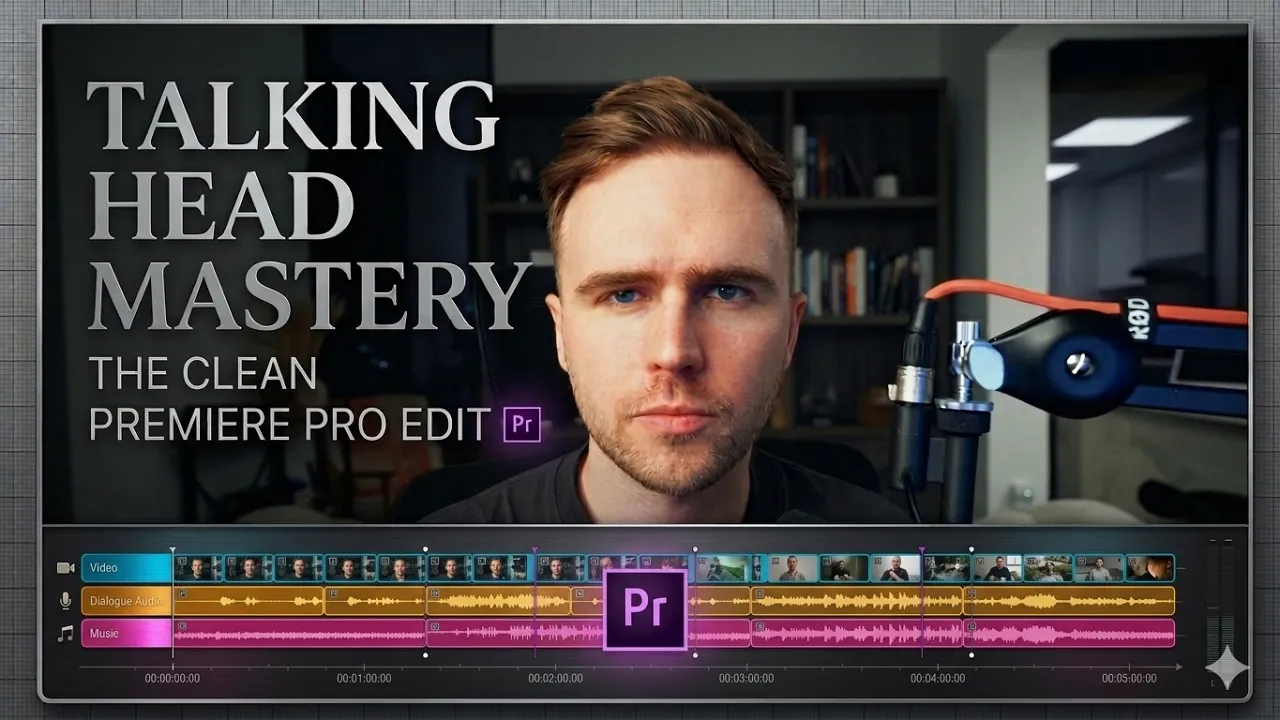Viewport: 1280px width, 720px height.
Task: Click the word "MASTERY" in the title
Action: tap(309, 296)
